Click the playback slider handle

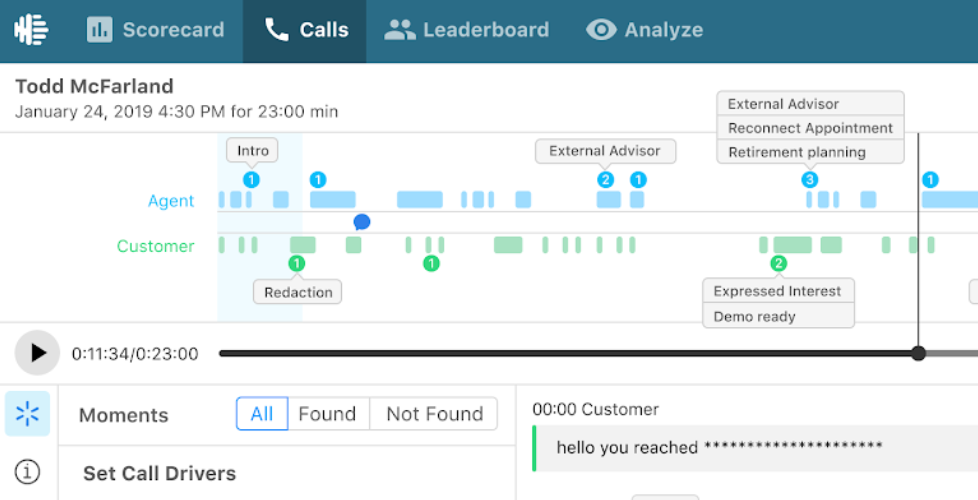(x=918, y=353)
